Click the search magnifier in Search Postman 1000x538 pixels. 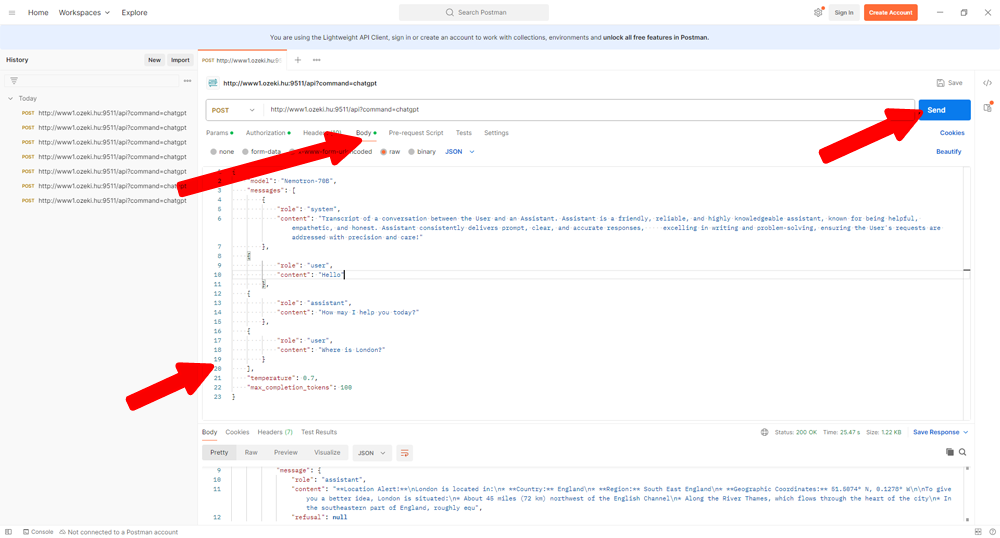pos(450,13)
